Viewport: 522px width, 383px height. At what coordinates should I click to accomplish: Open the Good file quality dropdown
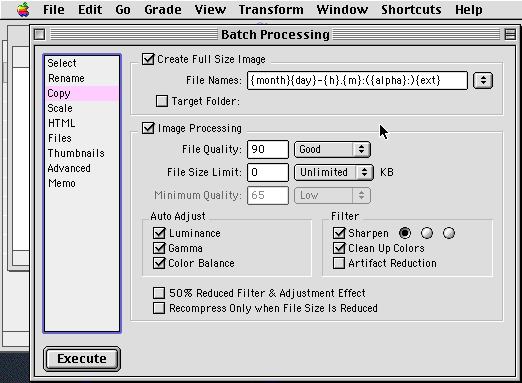(x=332, y=149)
